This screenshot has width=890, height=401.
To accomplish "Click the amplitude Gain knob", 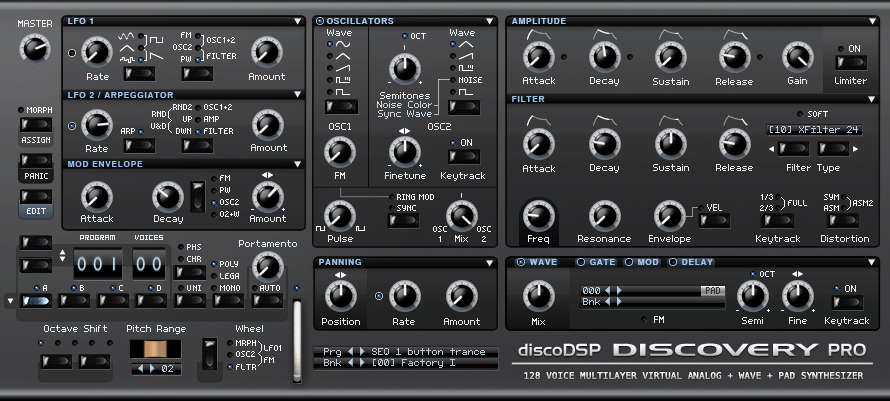I will (797, 56).
